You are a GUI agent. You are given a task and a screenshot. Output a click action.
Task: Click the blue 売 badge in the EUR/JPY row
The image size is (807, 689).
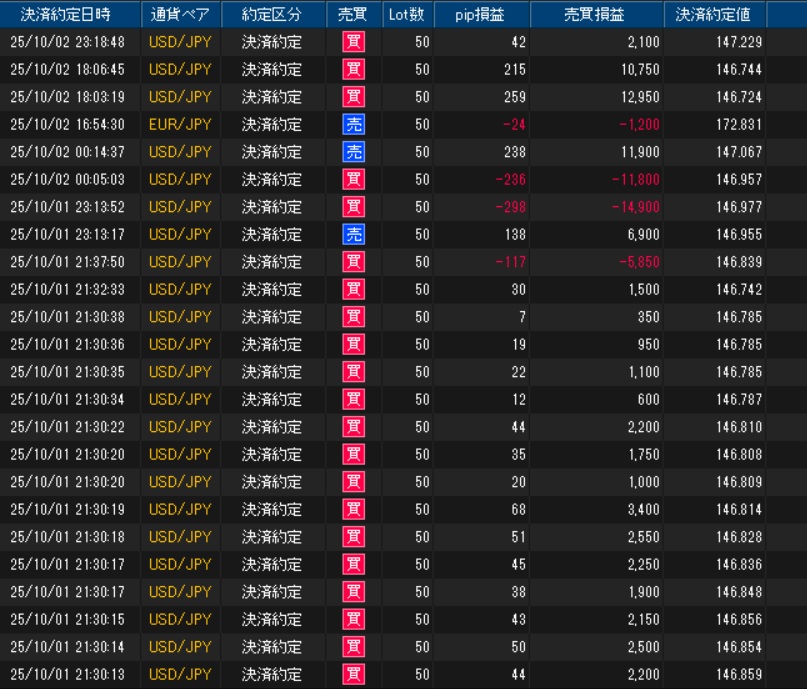(x=354, y=125)
